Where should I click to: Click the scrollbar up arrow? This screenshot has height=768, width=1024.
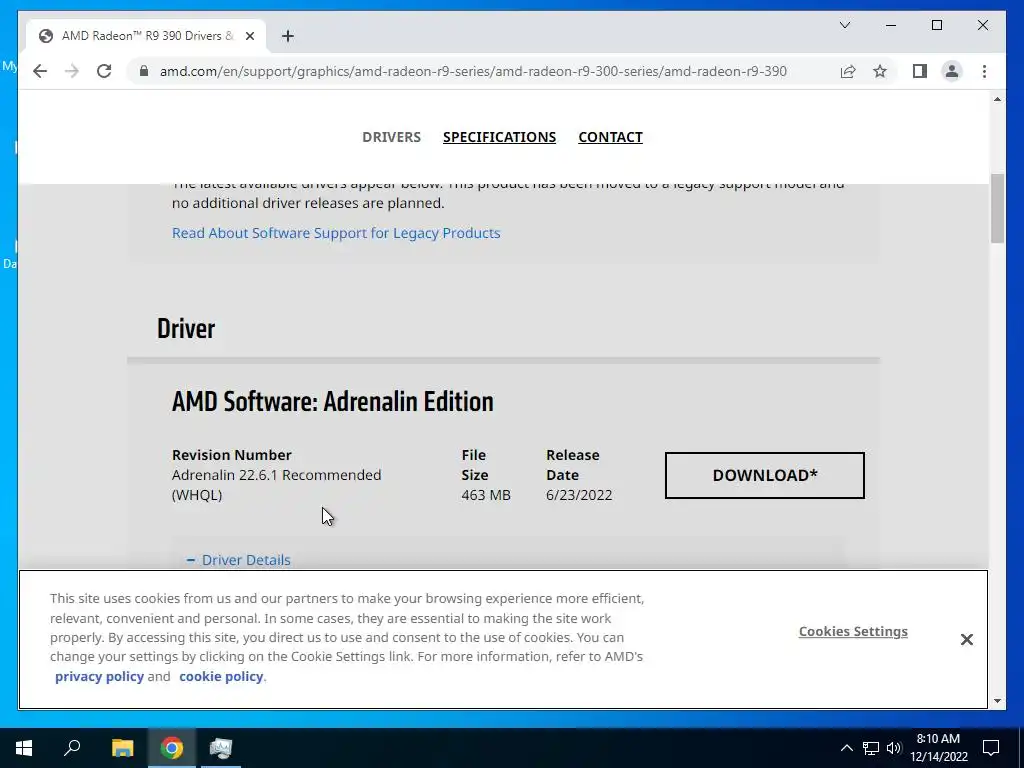pyautogui.click(x=997, y=99)
